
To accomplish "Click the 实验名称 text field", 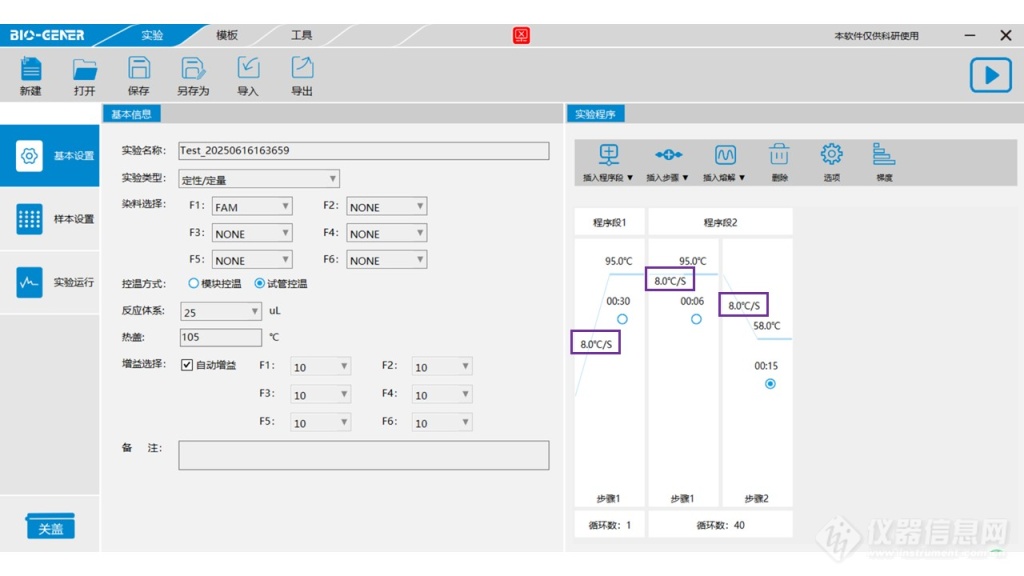I will [x=364, y=151].
